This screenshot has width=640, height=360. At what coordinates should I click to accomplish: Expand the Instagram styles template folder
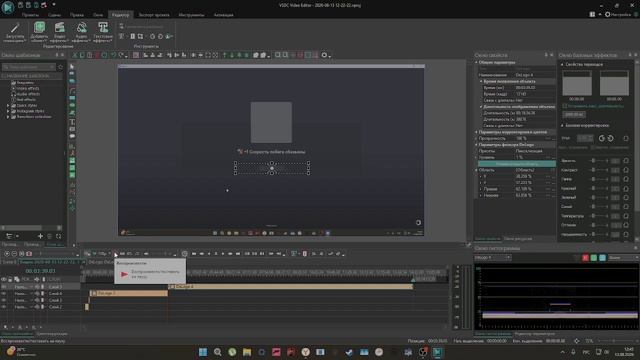tap(8, 111)
